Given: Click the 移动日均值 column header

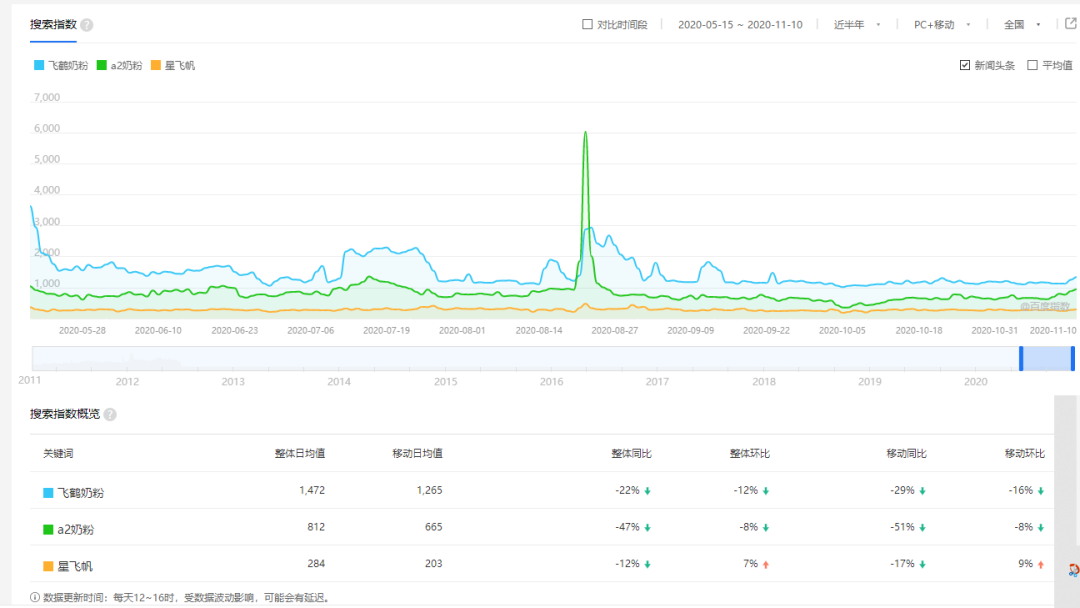Looking at the screenshot, I should (x=417, y=454).
